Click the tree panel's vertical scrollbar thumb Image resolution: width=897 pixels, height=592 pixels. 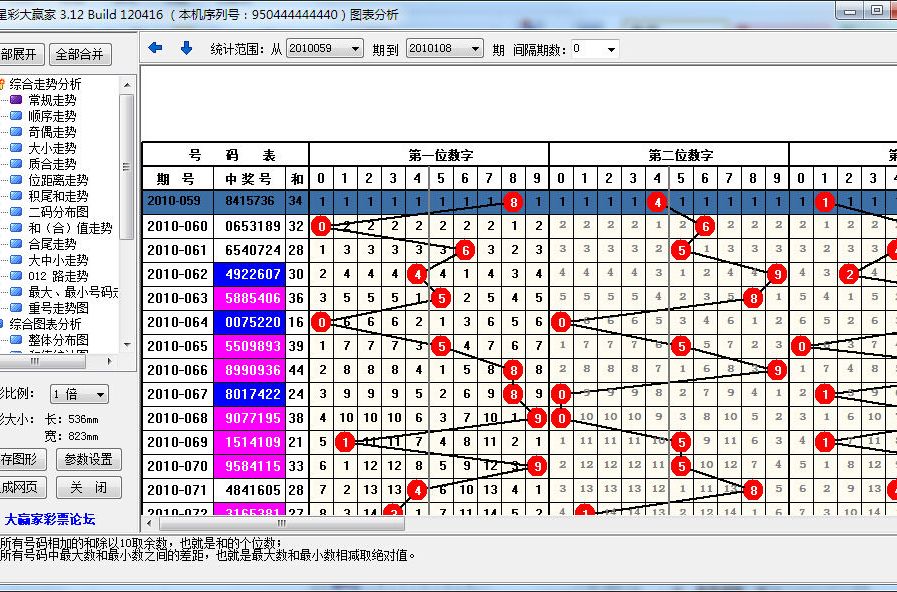pyautogui.click(x=127, y=166)
